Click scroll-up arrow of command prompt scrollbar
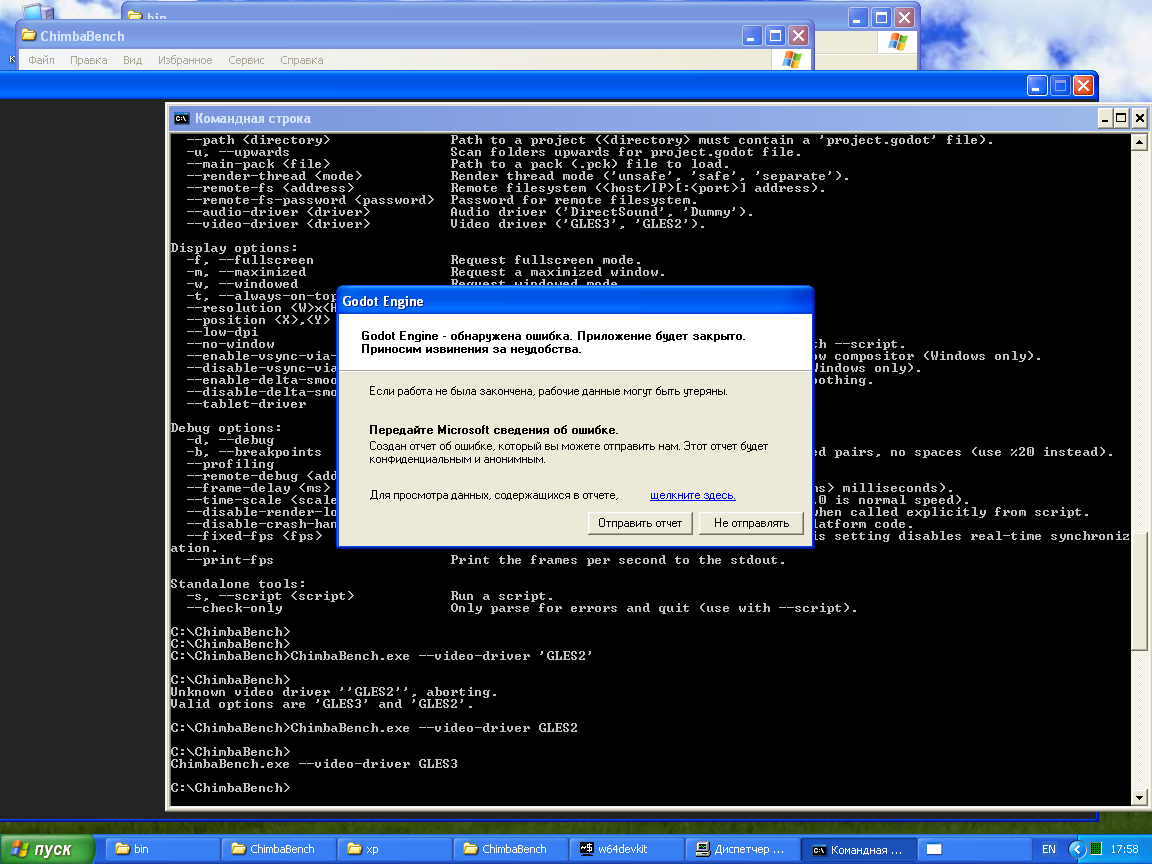This screenshot has height=864, width=1152. (x=1140, y=142)
